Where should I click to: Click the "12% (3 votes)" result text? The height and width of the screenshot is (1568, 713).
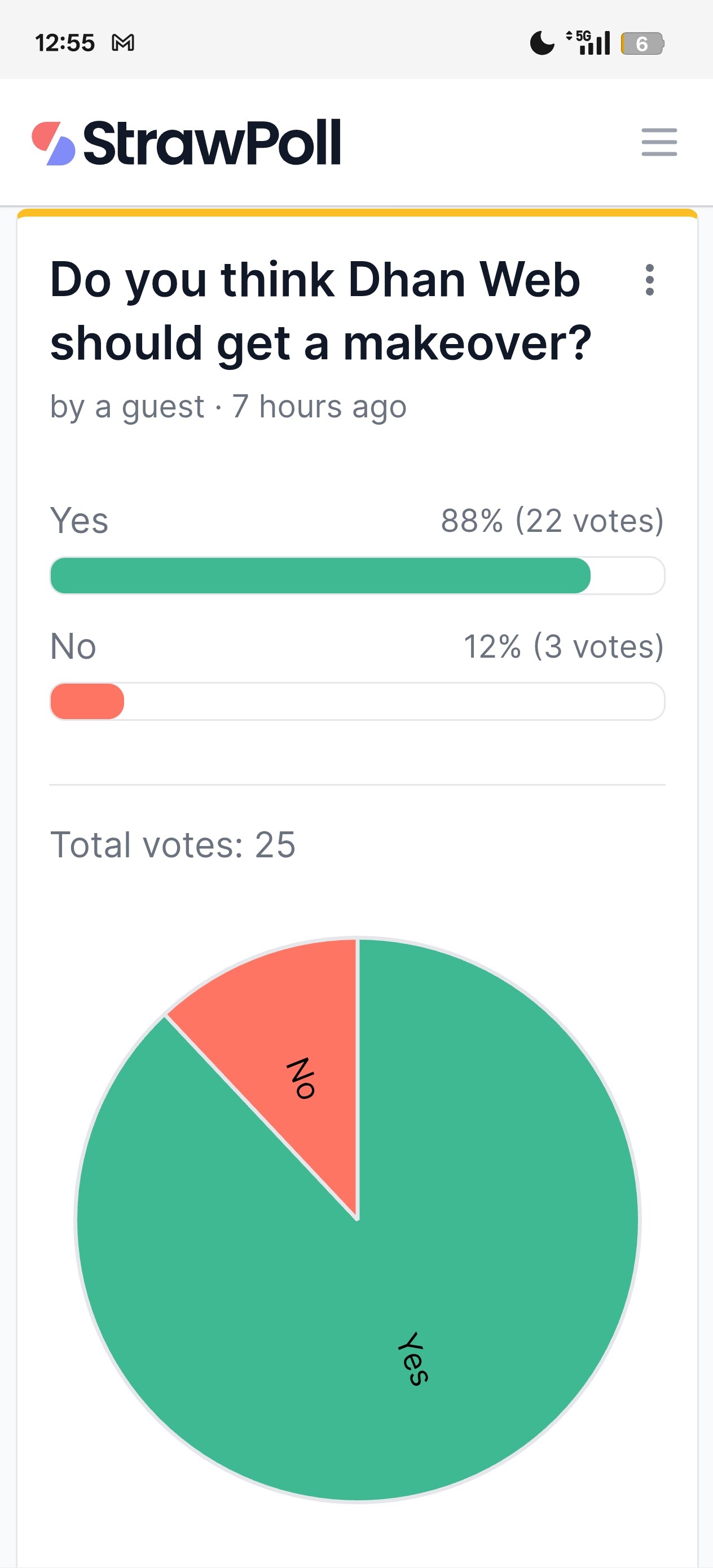pyautogui.click(x=563, y=646)
